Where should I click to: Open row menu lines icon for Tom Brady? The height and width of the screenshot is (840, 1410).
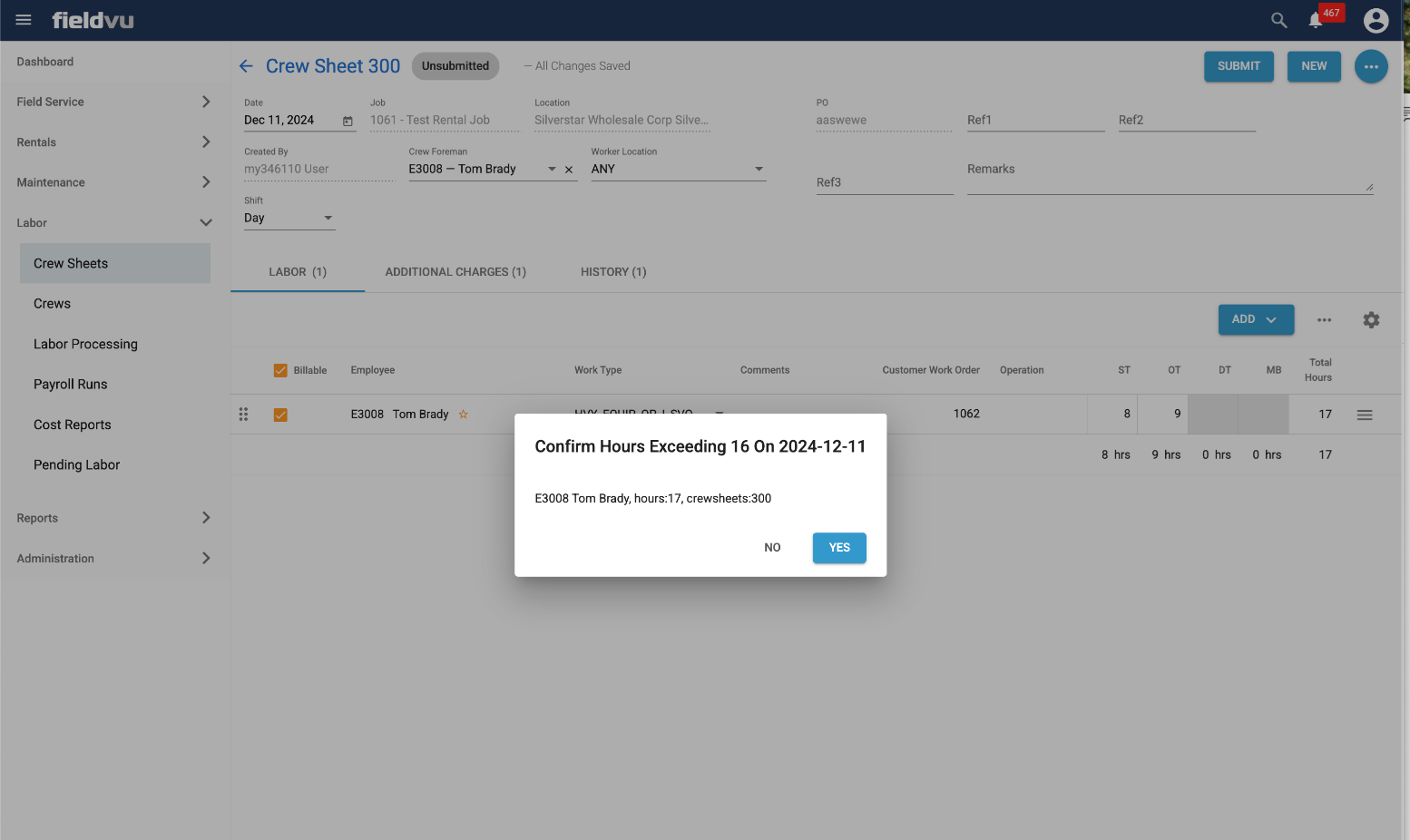pyautogui.click(x=1365, y=415)
